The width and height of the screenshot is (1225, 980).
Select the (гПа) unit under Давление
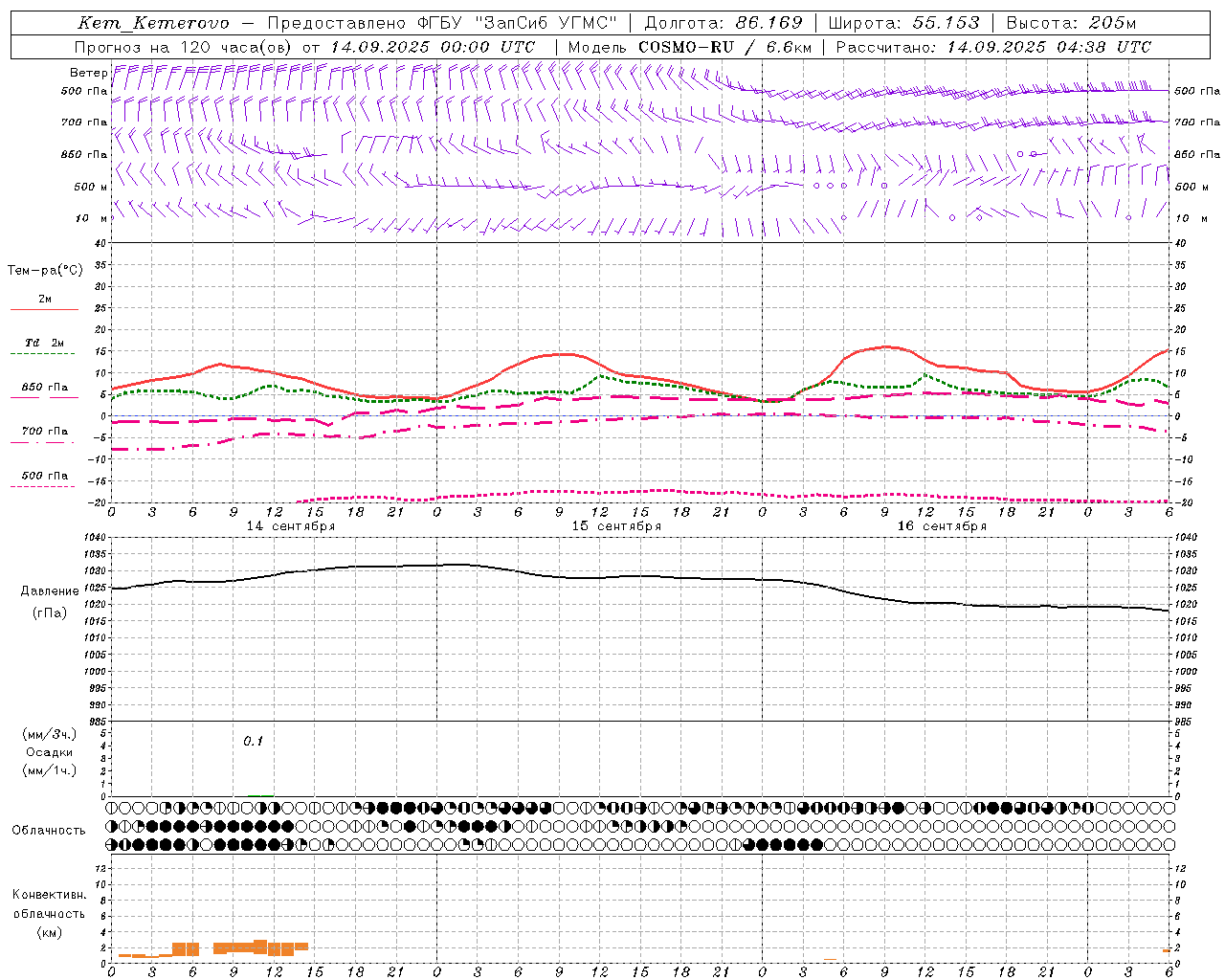pos(50,612)
